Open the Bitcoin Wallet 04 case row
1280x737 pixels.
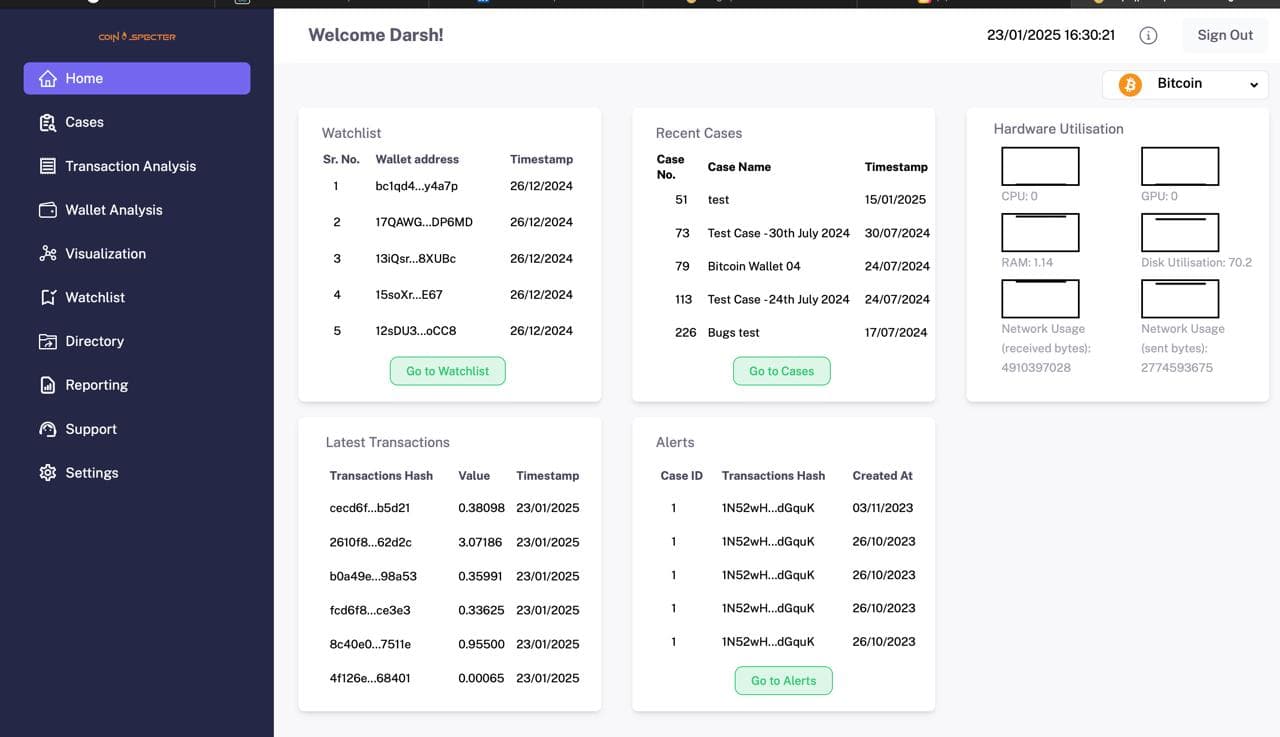pos(753,266)
